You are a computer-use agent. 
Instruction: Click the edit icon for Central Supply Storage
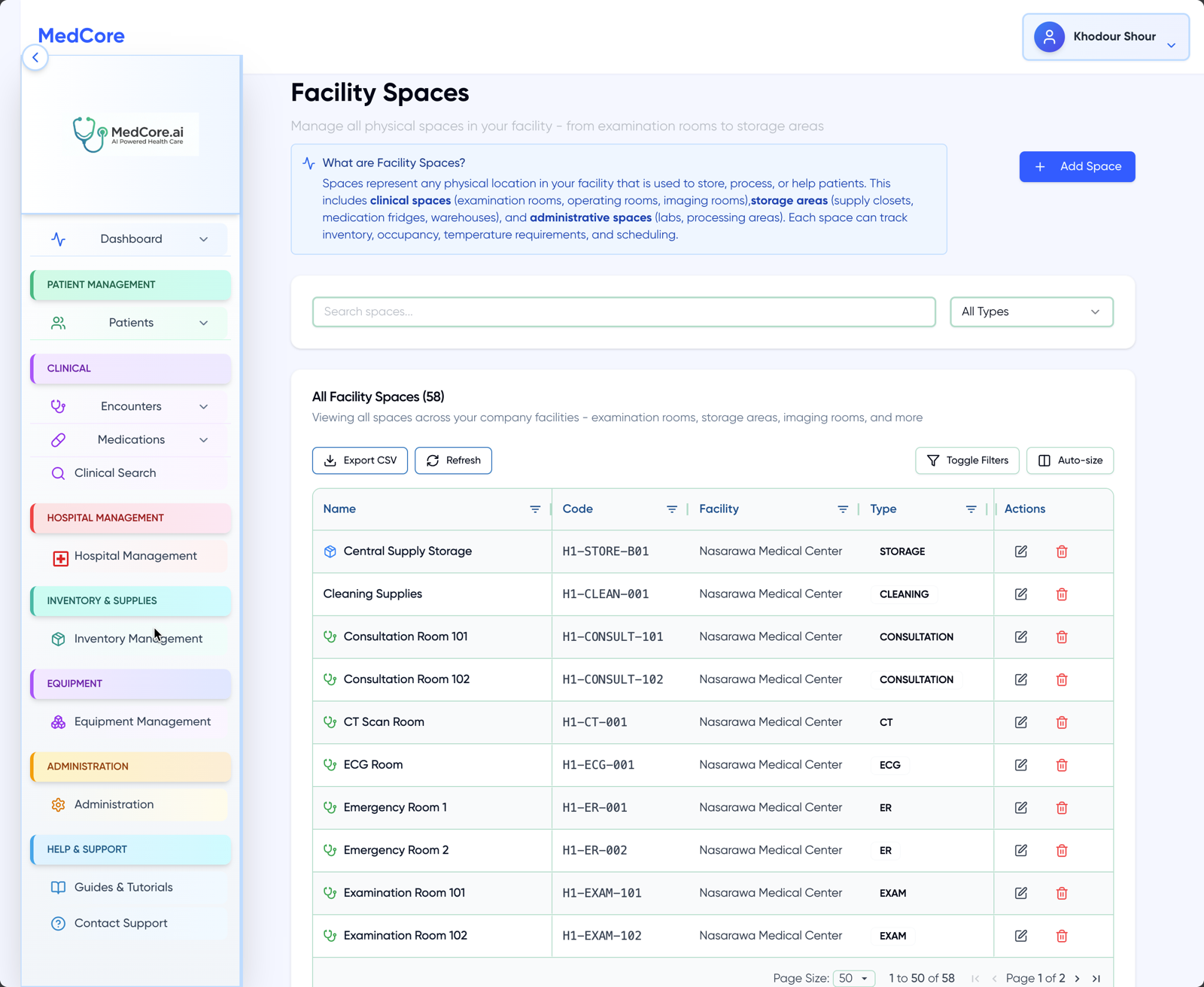tap(1020, 551)
